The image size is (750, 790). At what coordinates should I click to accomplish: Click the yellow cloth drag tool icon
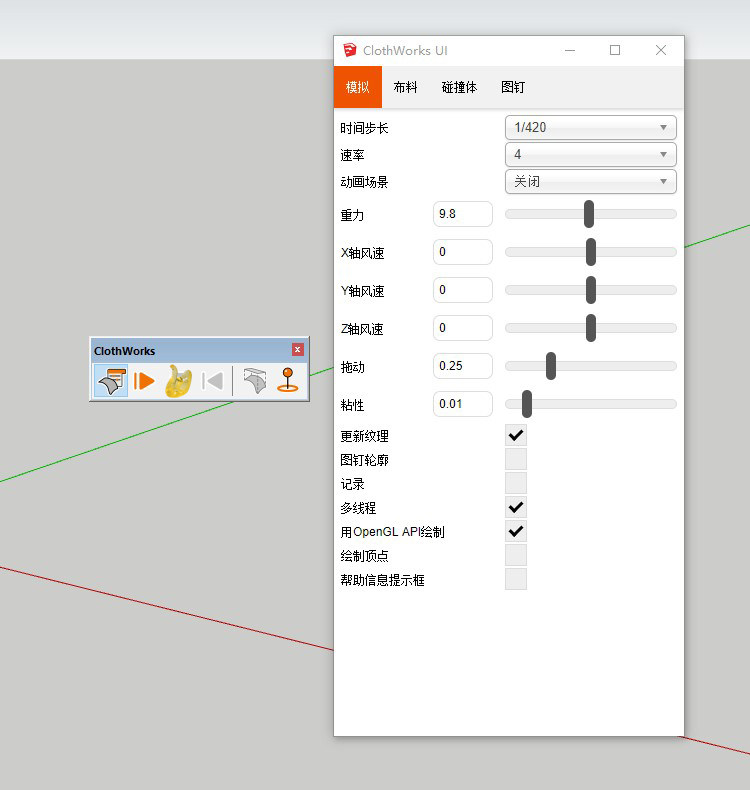point(178,381)
